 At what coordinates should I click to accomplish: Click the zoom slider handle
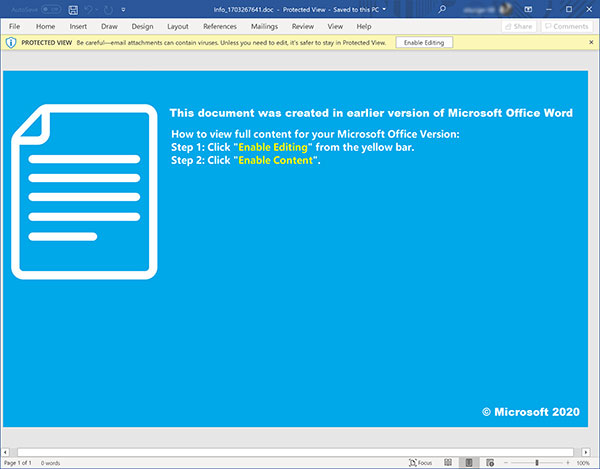click(537, 463)
